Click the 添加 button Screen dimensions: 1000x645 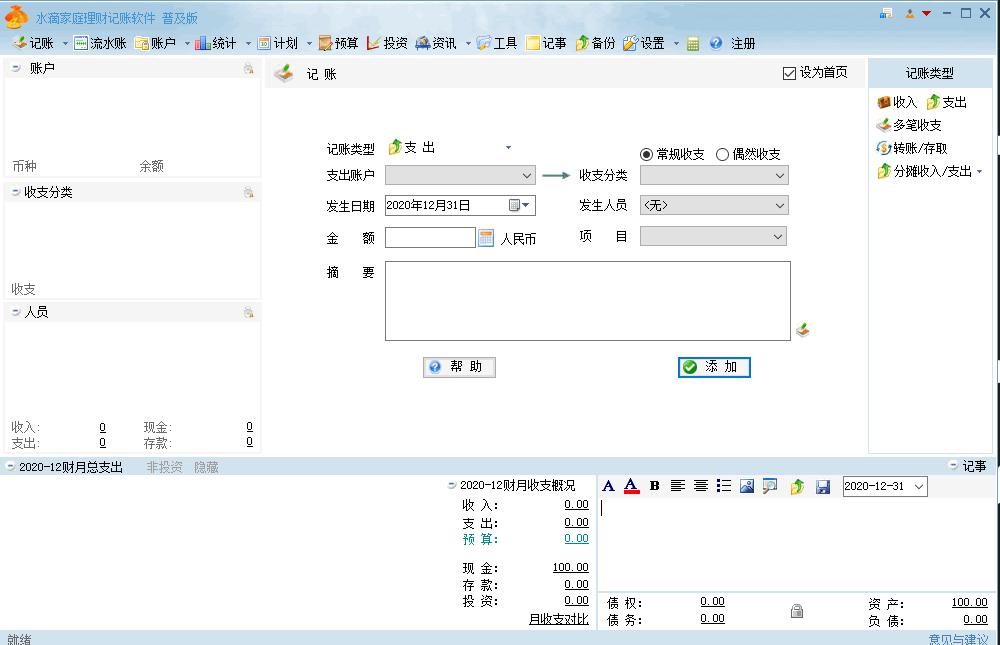click(x=714, y=367)
